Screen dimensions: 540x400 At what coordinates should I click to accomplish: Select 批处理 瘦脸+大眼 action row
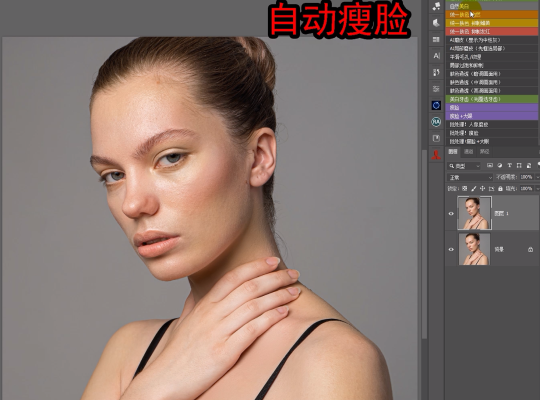[491, 142]
